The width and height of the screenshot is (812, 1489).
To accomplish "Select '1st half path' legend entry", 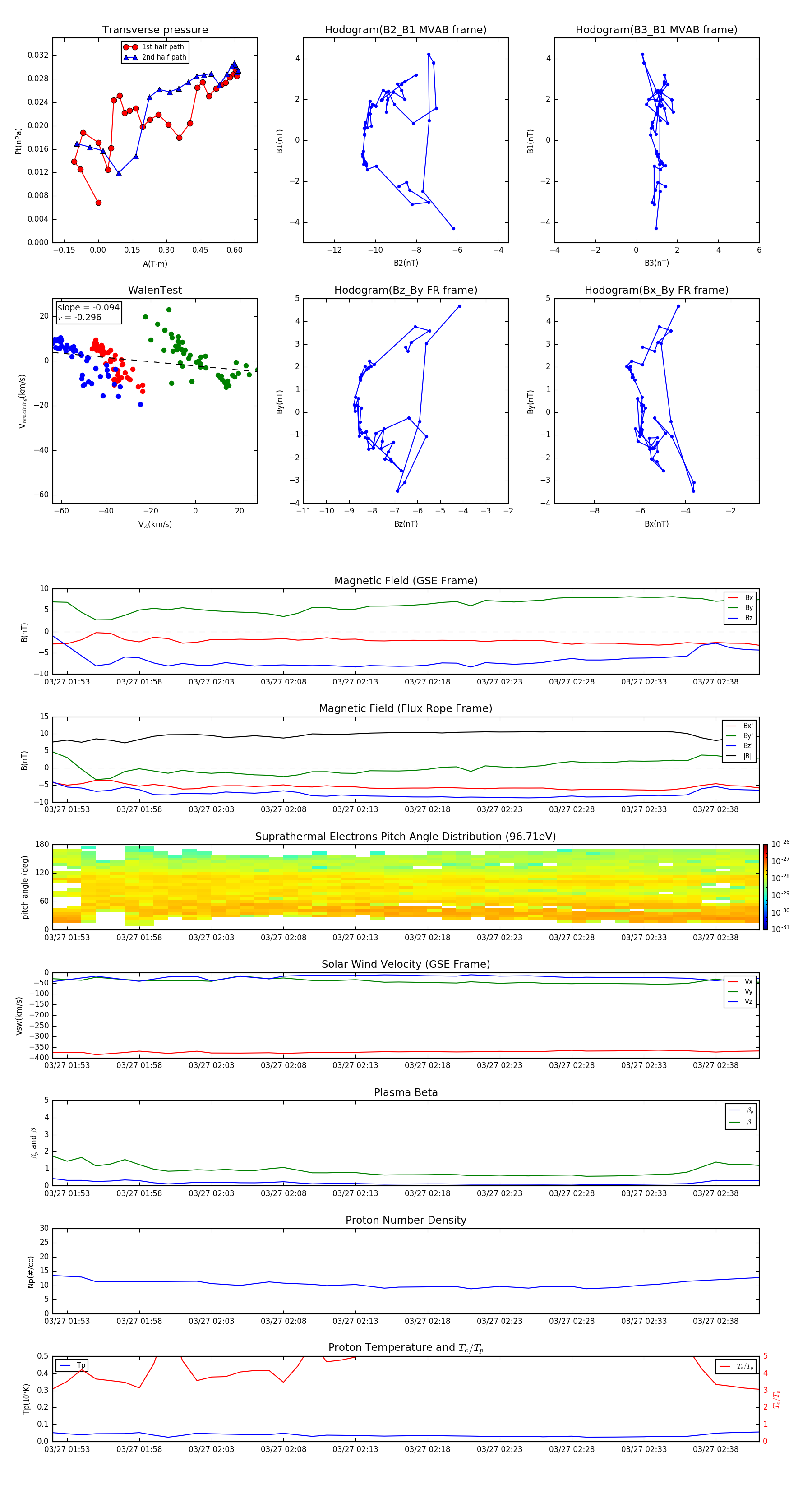I will (x=154, y=47).
